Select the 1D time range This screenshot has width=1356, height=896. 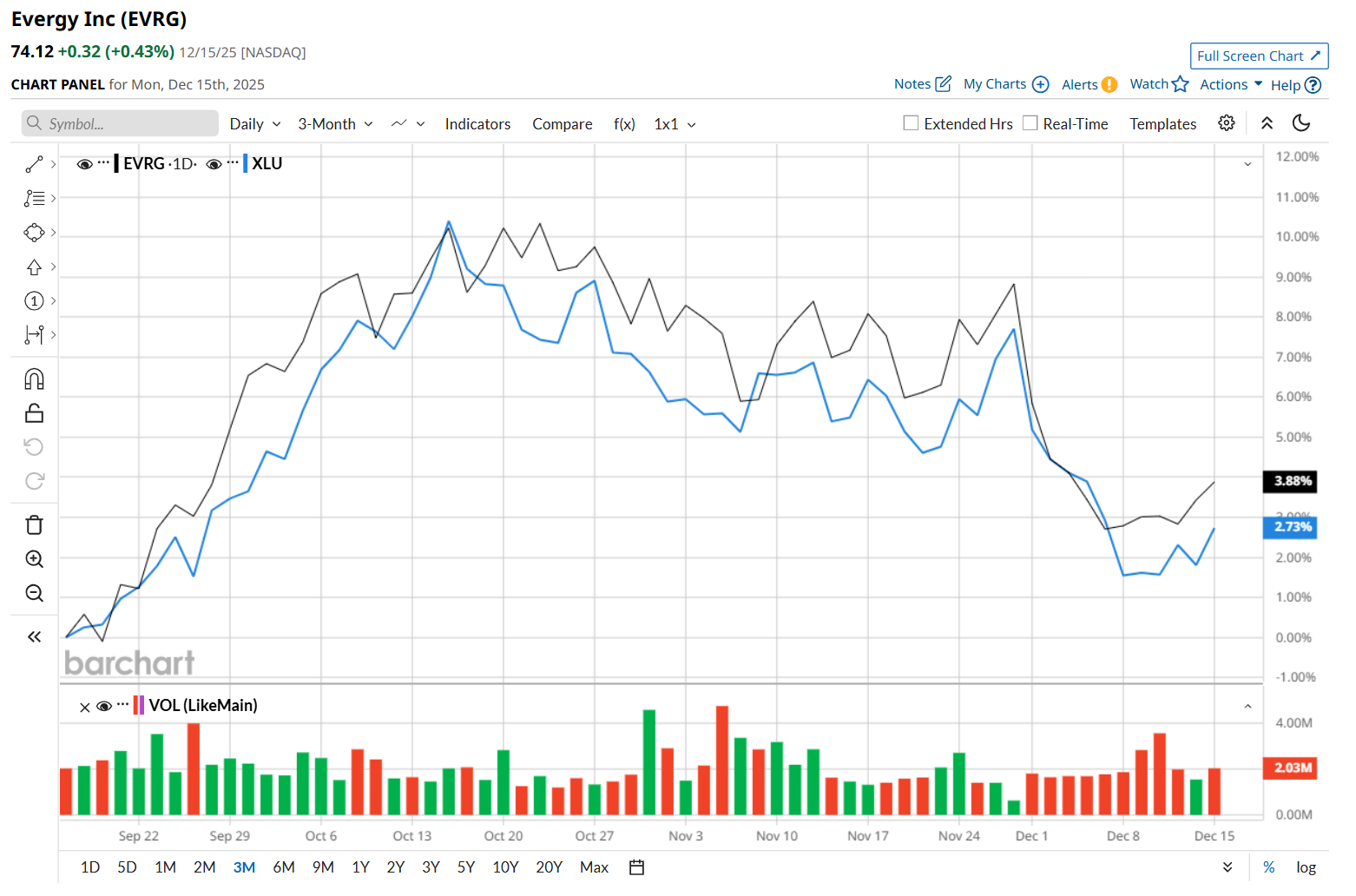[90, 867]
